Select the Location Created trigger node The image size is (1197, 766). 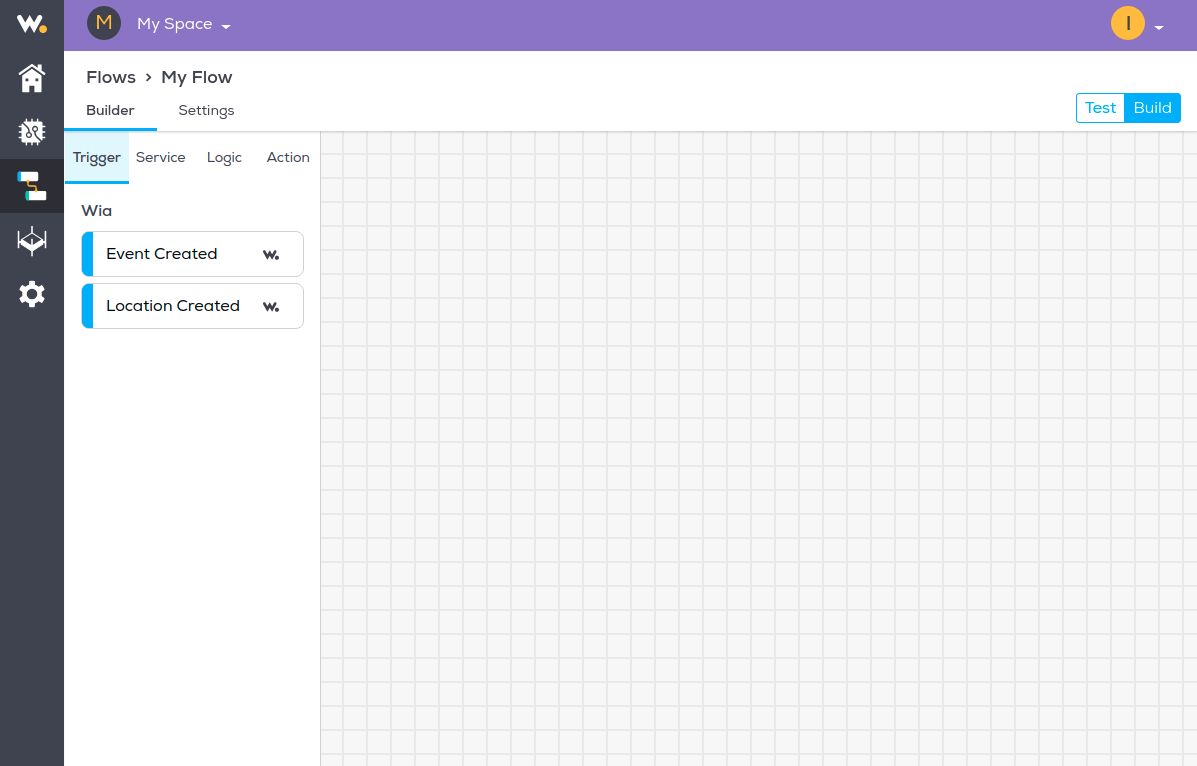pyautogui.click(x=192, y=306)
